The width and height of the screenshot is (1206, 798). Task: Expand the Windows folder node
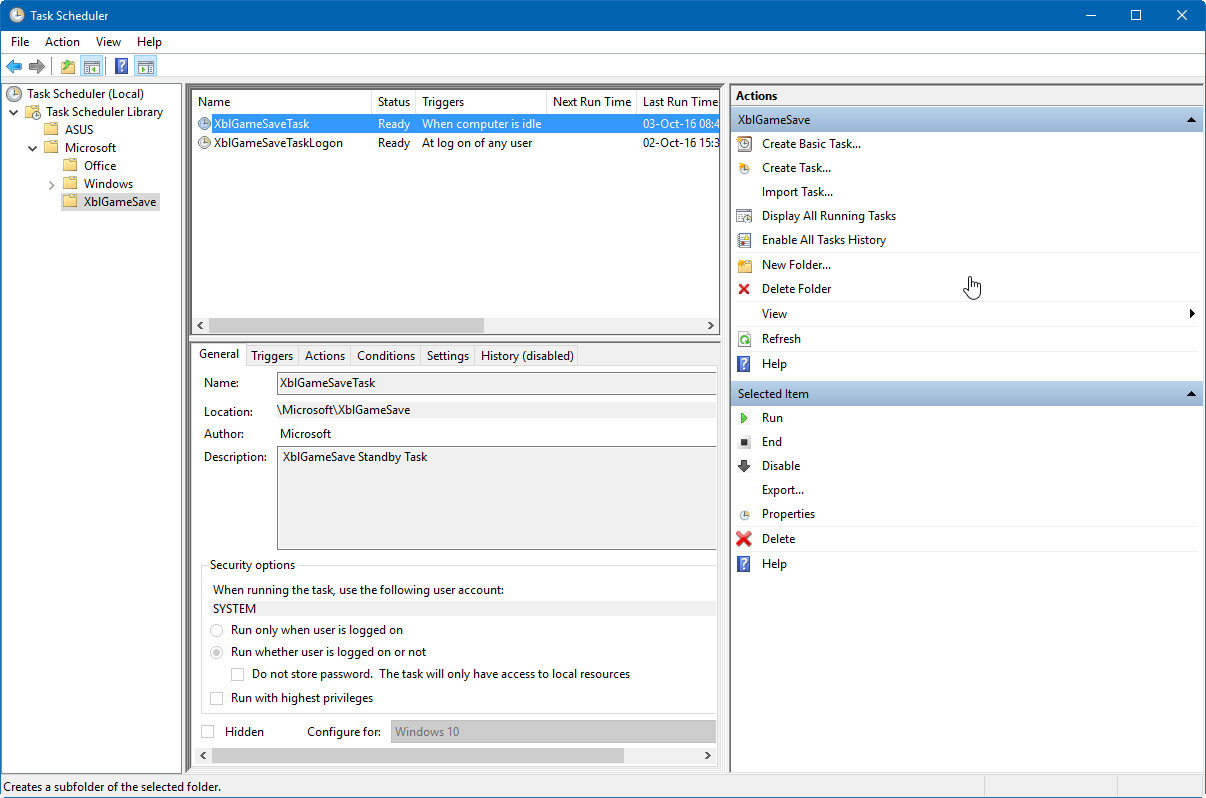pyautogui.click(x=52, y=184)
